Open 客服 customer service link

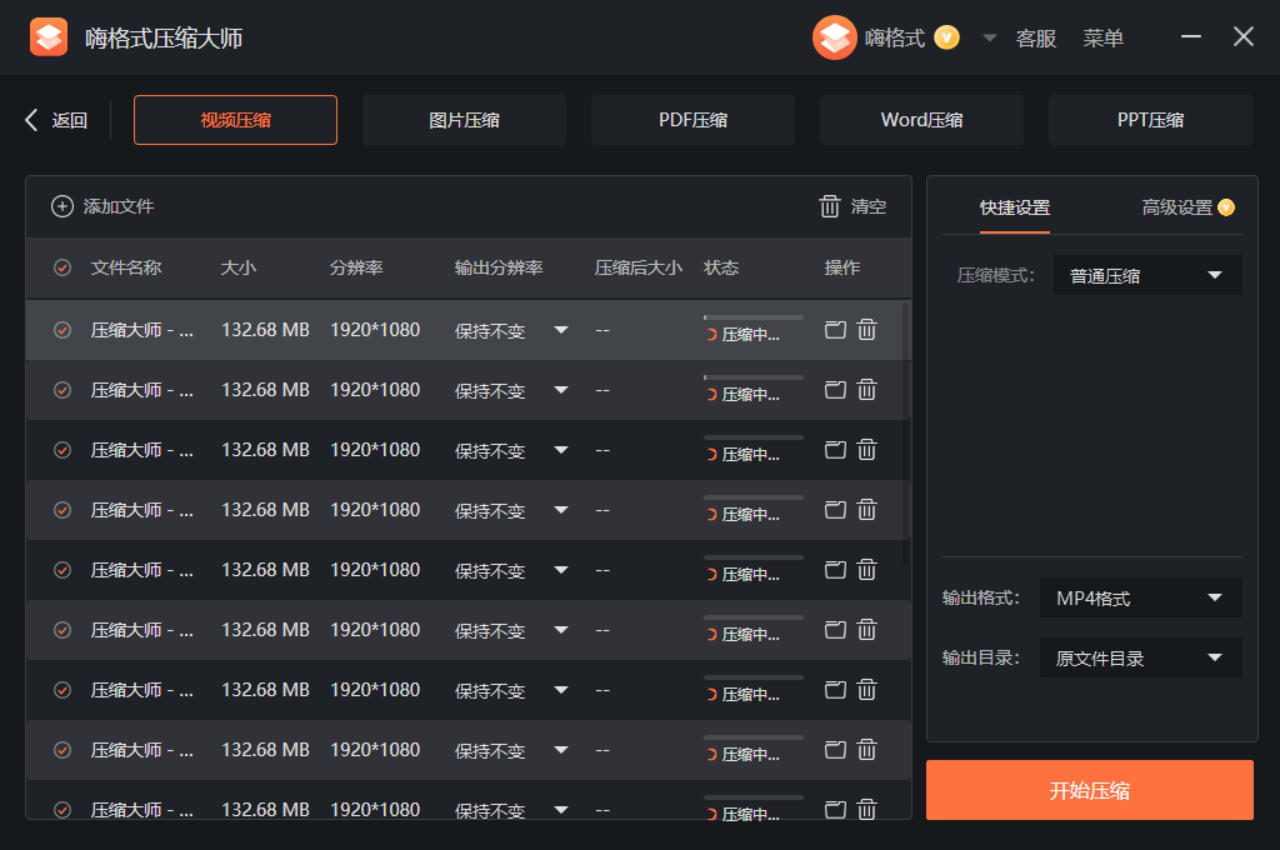(1036, 39)
